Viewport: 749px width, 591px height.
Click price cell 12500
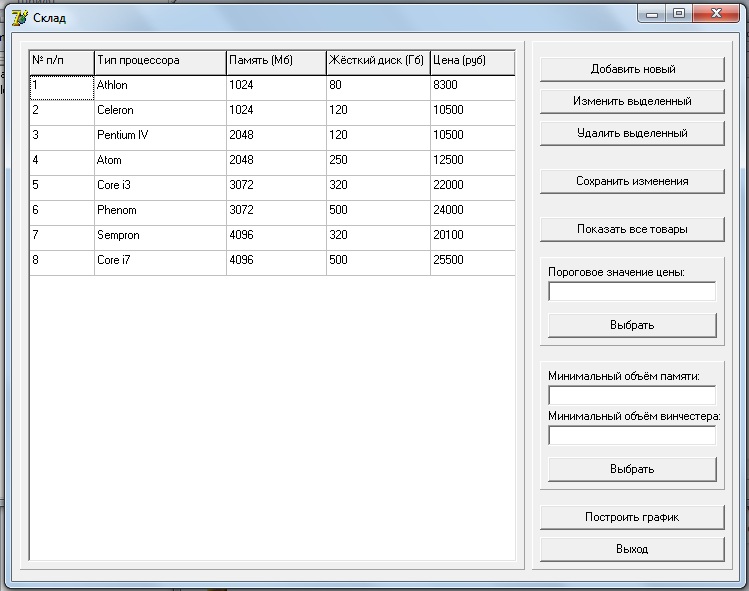point(473,163)
